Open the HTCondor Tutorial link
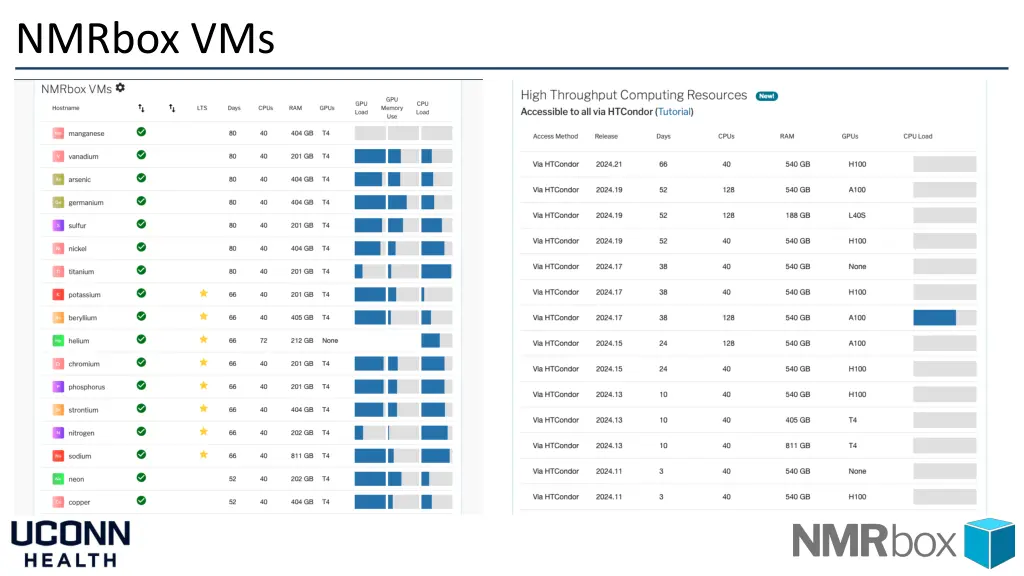The width and height of the screenshot is (1024, 576). pos(674,112)
